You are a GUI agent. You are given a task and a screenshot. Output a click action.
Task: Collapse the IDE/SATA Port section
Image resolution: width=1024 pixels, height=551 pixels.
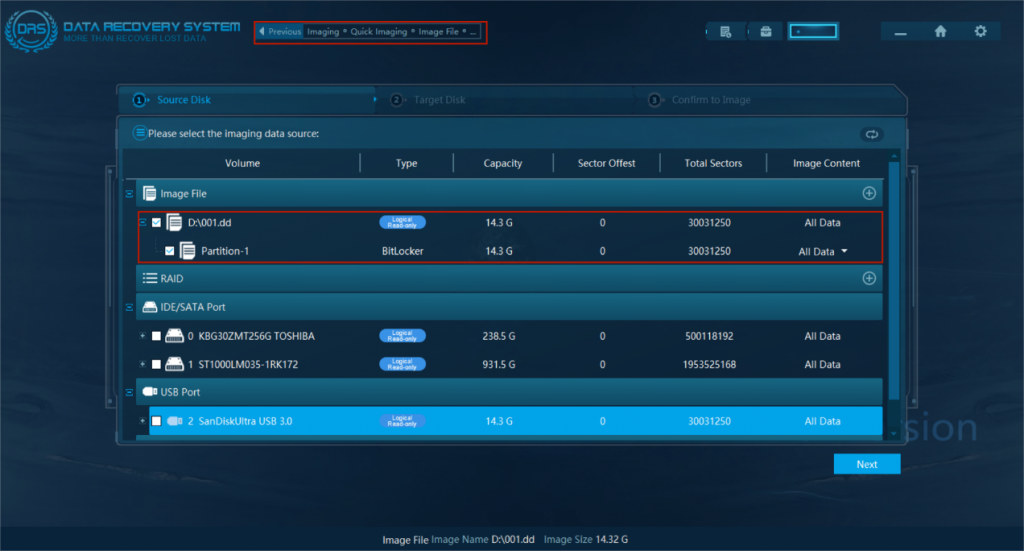click(128, 307)
